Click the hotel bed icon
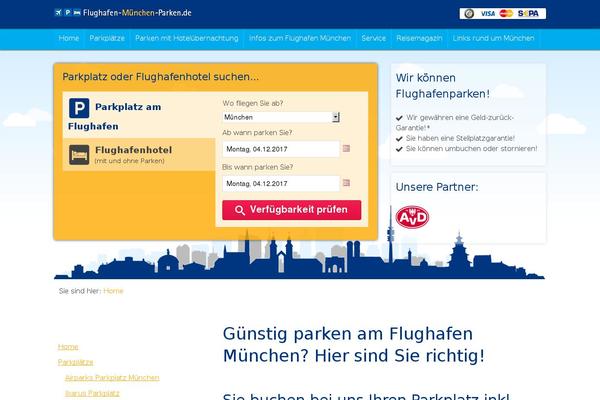This screenshot has width=600, height=400. 79,155
